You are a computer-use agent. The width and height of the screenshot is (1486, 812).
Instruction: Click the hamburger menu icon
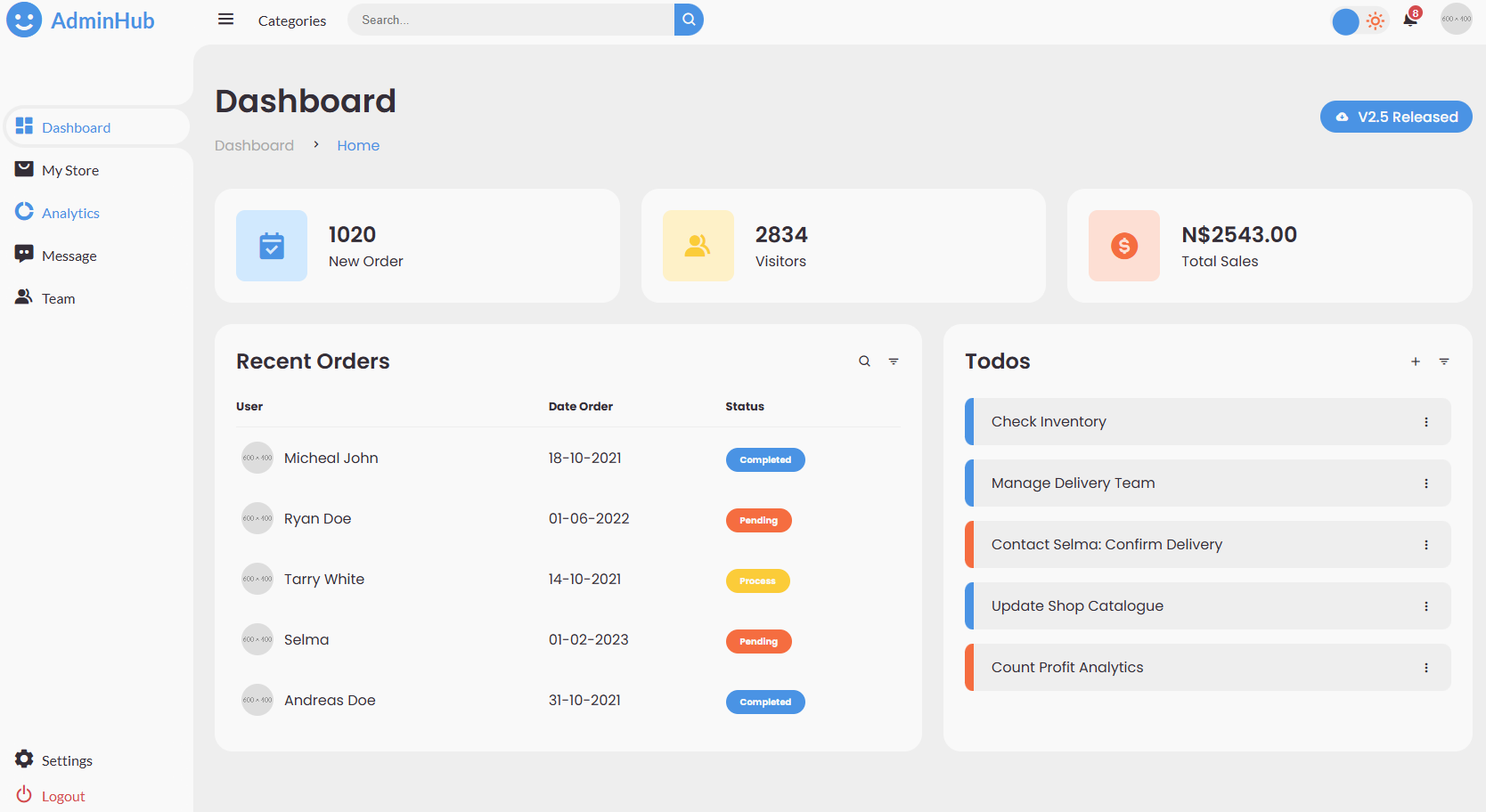pyautogui.click(x=225, y=20)
